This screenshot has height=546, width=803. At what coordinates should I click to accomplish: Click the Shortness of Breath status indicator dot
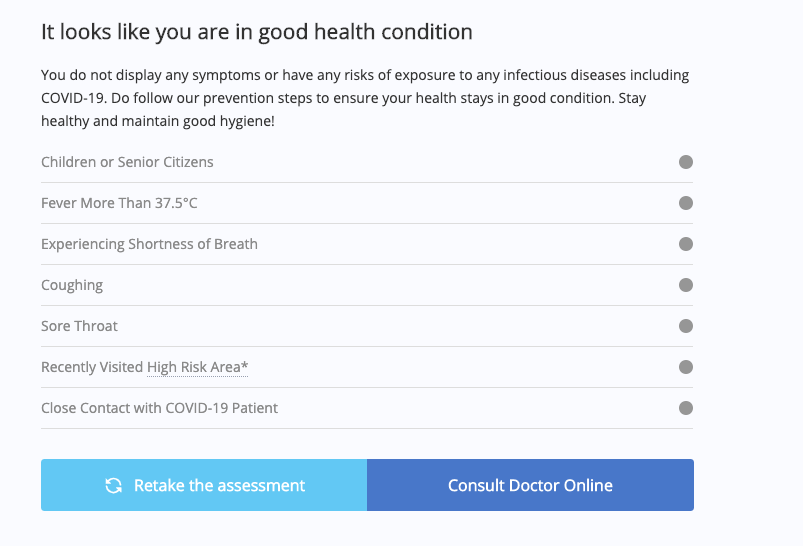tap(686, 244)
